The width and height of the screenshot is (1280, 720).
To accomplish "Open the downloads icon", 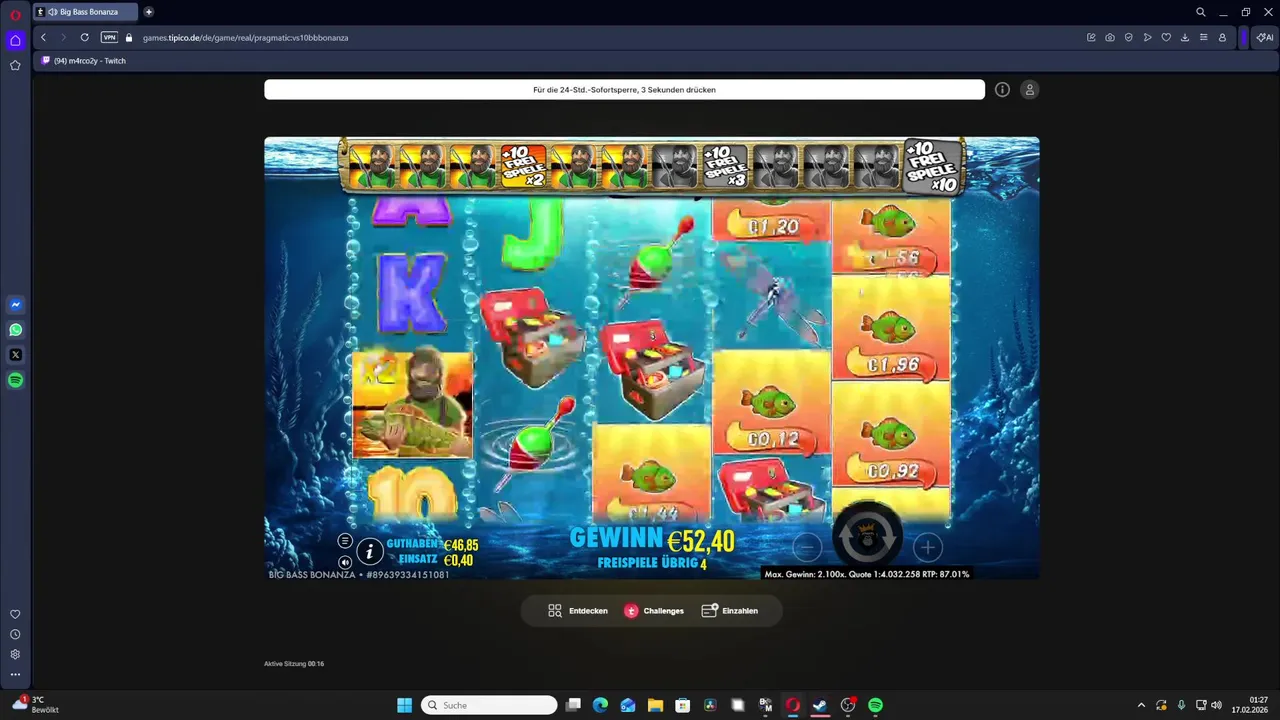I will 1185,37.
